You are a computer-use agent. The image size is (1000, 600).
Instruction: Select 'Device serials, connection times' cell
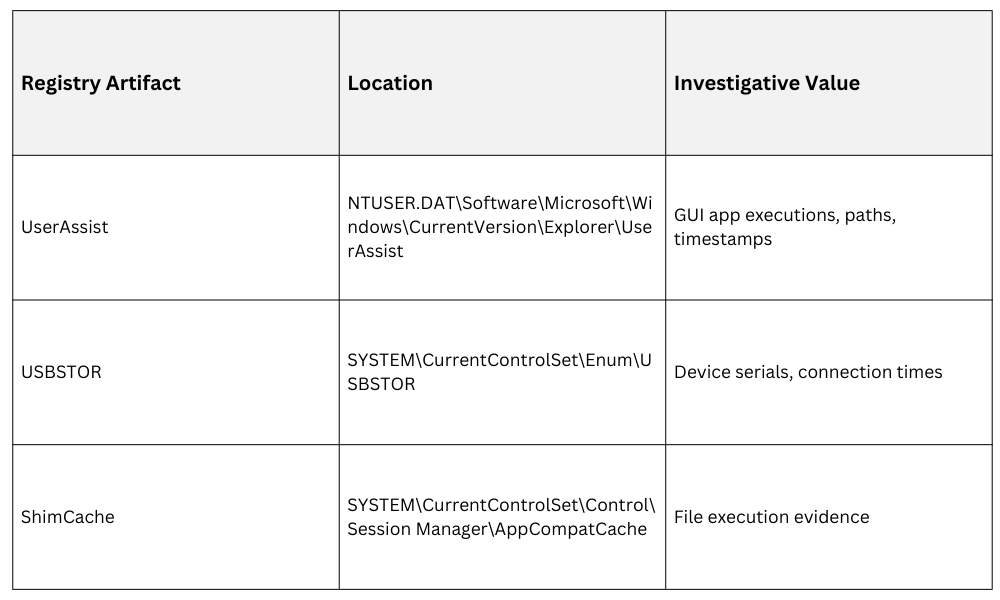coord(808,372)
